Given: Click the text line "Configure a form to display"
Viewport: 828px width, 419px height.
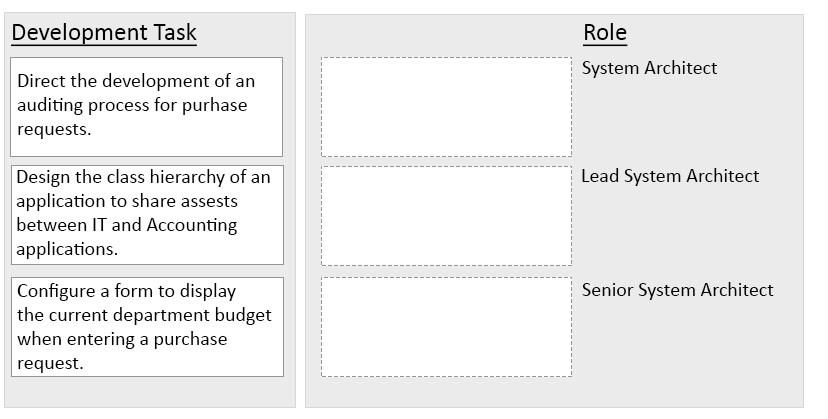Looking at the screenshot, I should pos(126,291).
